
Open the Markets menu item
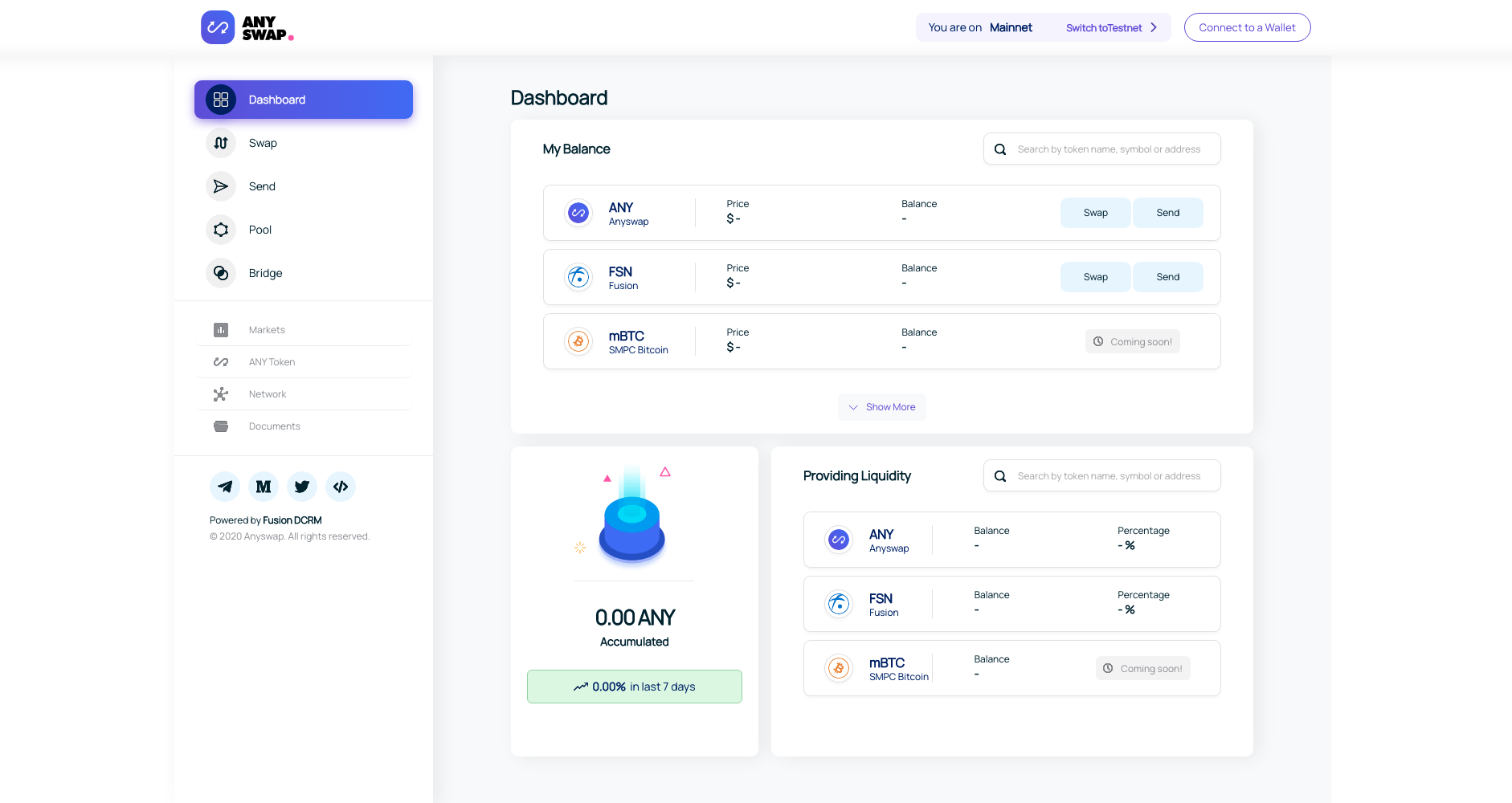click(x=304, y=330)
